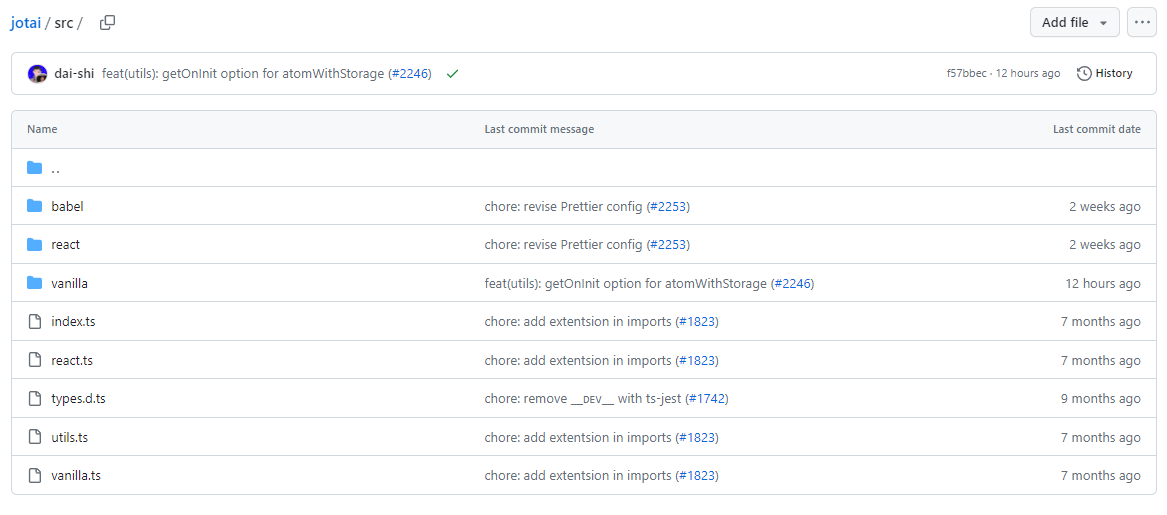Click the parent directory folder icon
1167x515 pixels.
[34, 167]
